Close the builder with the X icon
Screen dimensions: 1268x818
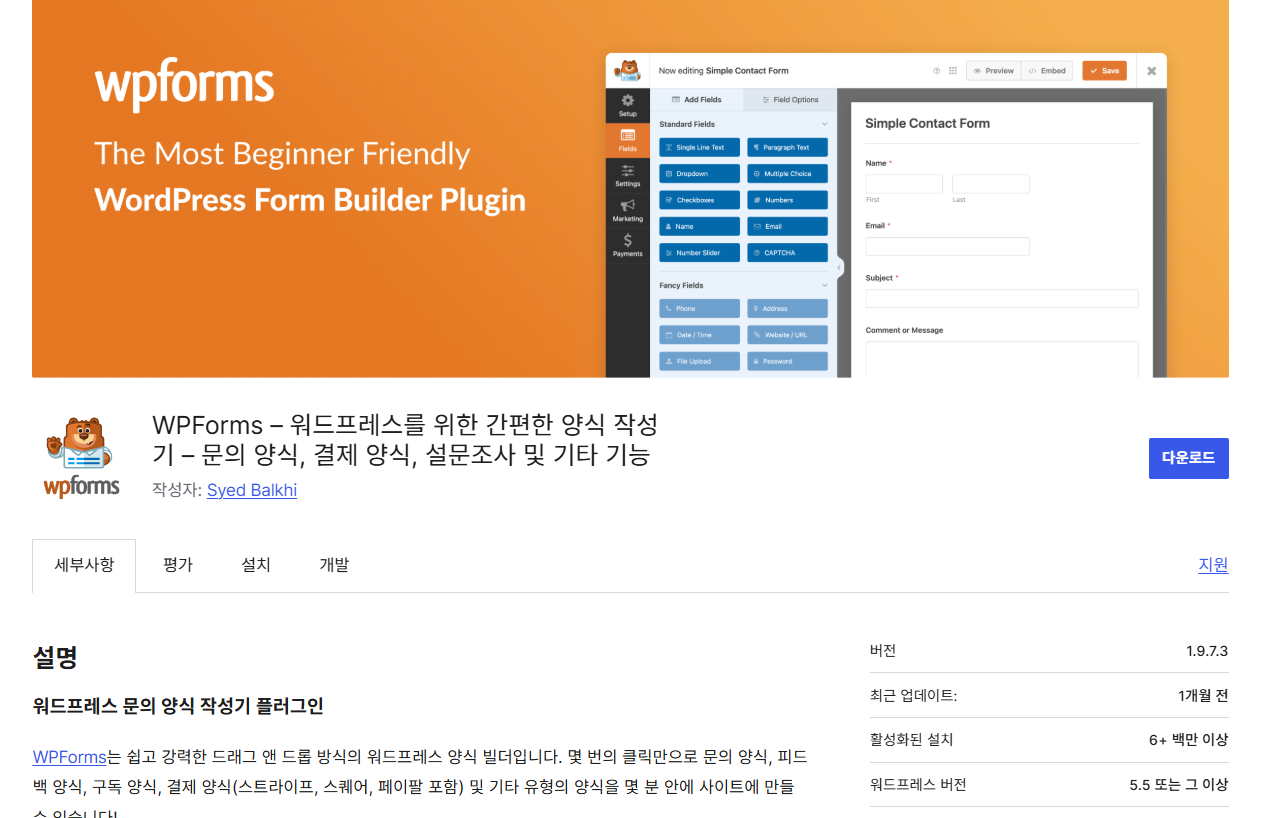point(1151,71)
